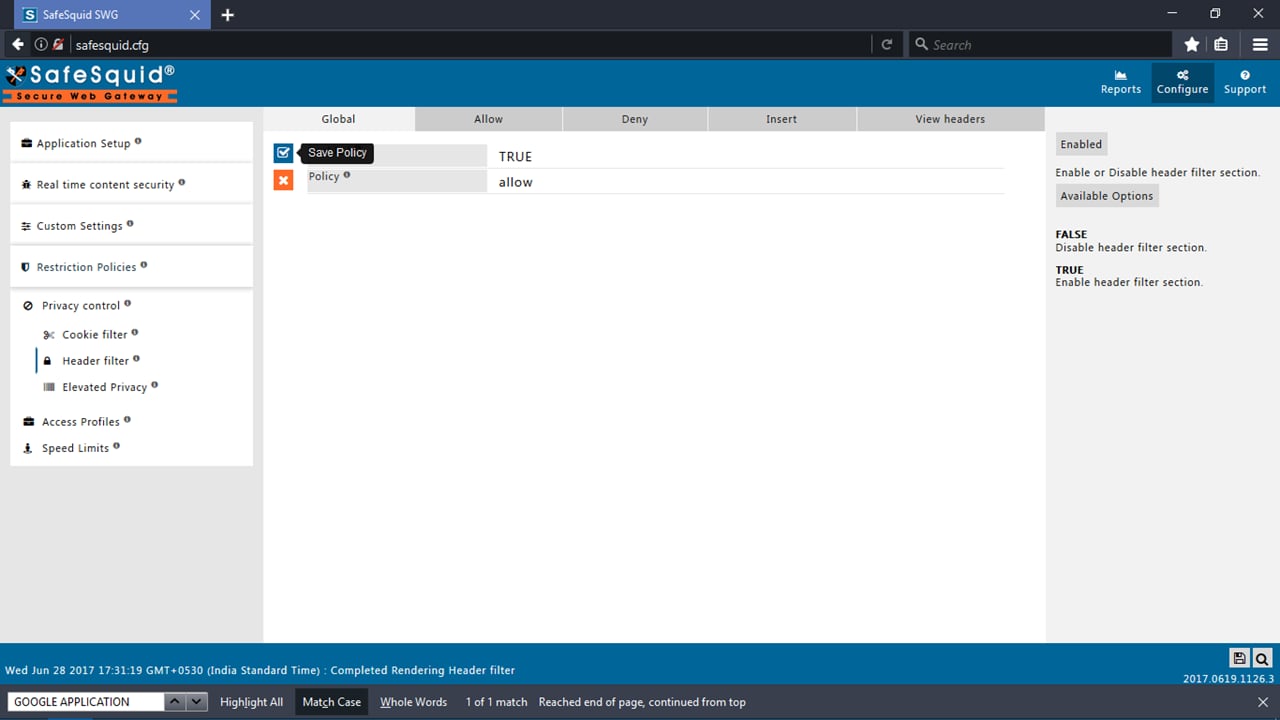Click the address bar showing safesquid.cfg
The width and height of the screenshot is (1280, 720).
pos(470,44)
